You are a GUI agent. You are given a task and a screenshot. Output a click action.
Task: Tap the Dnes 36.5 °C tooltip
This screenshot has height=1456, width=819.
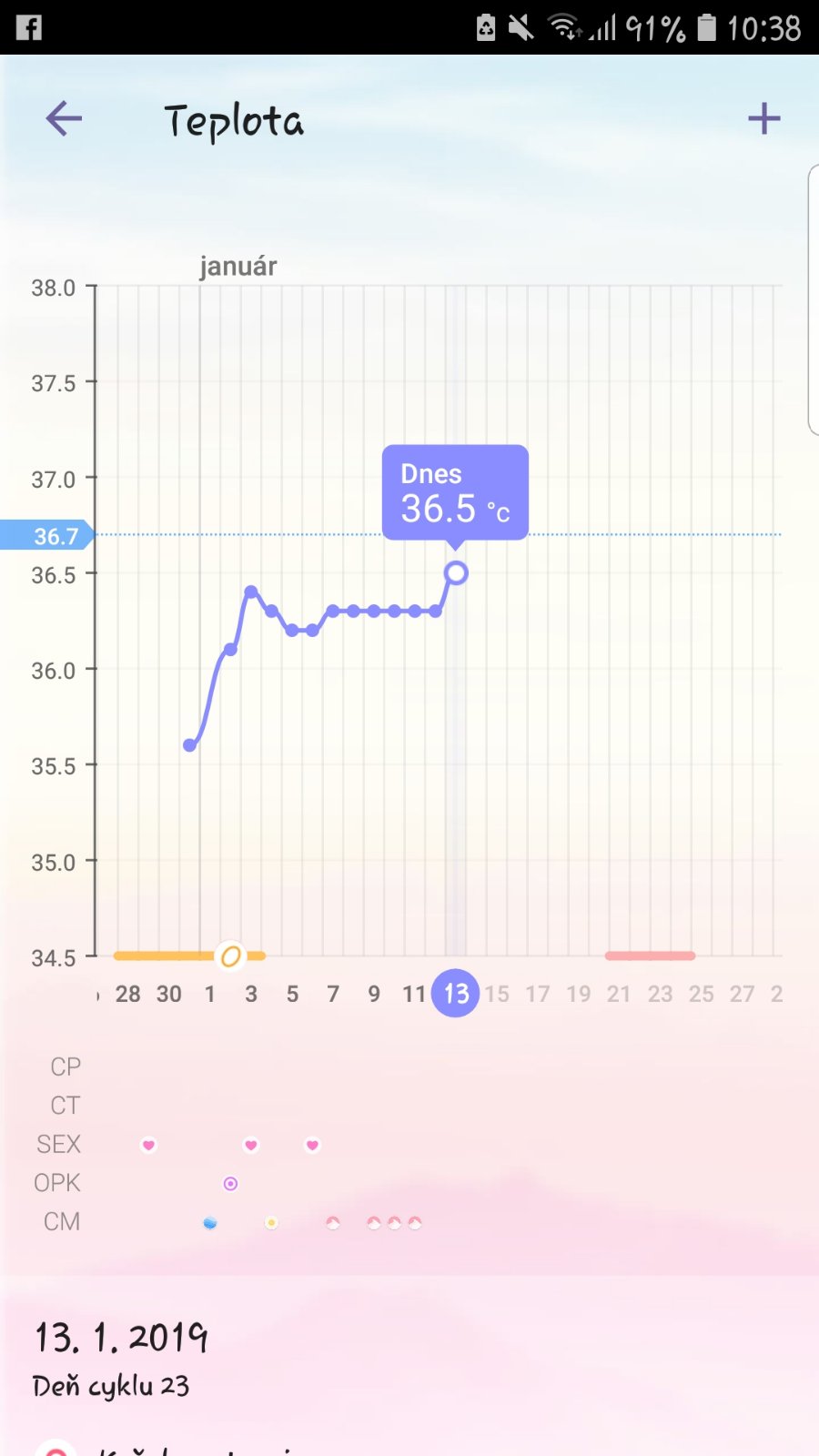pyautogui.click(x=455, y=492)
